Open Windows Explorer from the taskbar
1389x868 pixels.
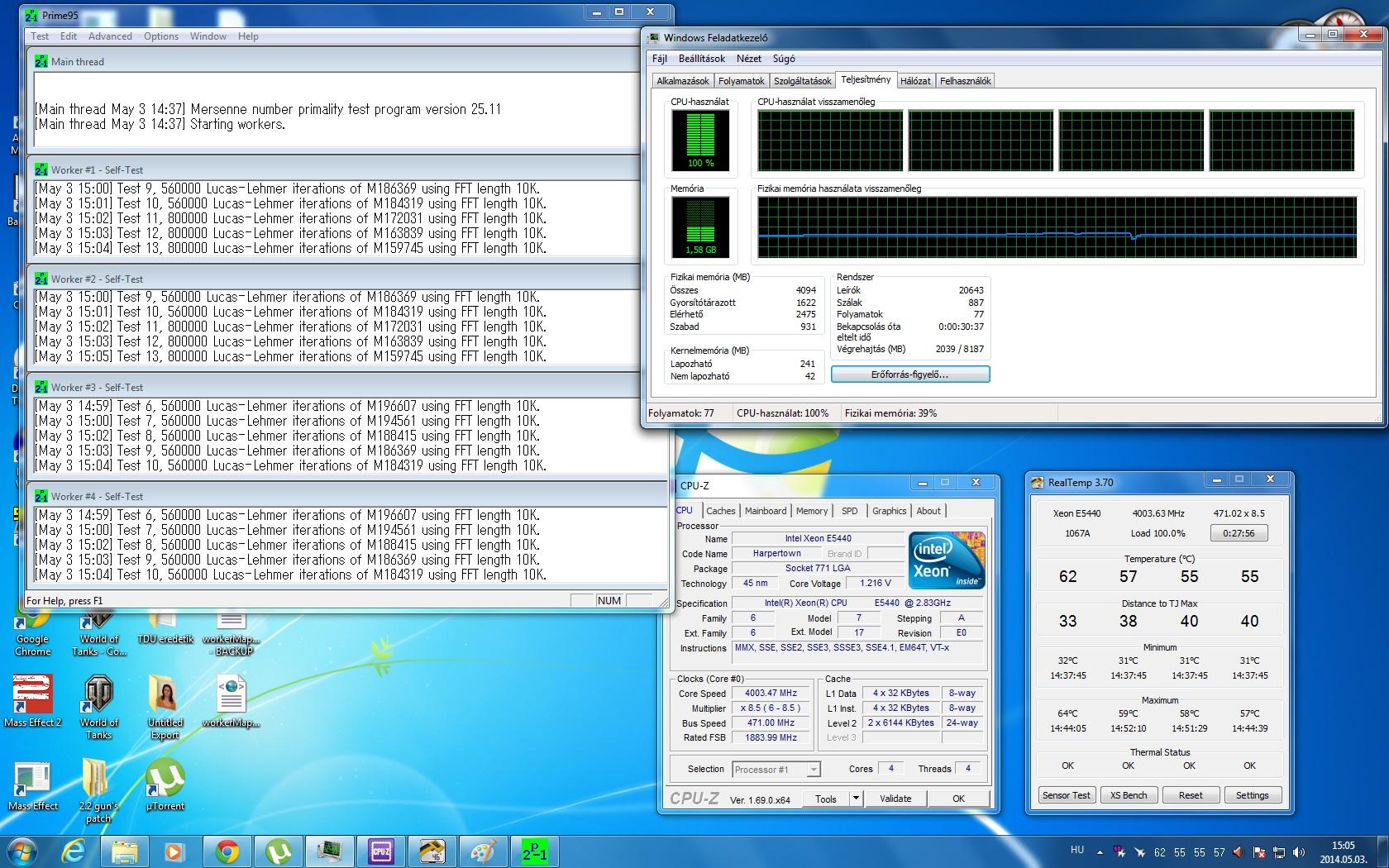click(x=125, y=851)
